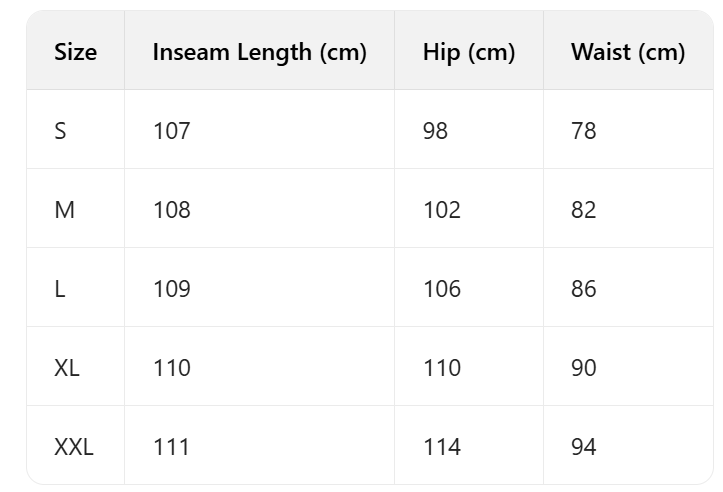Image resolution: width=723 pixels, height=492 pixels.
Task: Click the Inseam Length (cm) header
Action: click(259, 52)
